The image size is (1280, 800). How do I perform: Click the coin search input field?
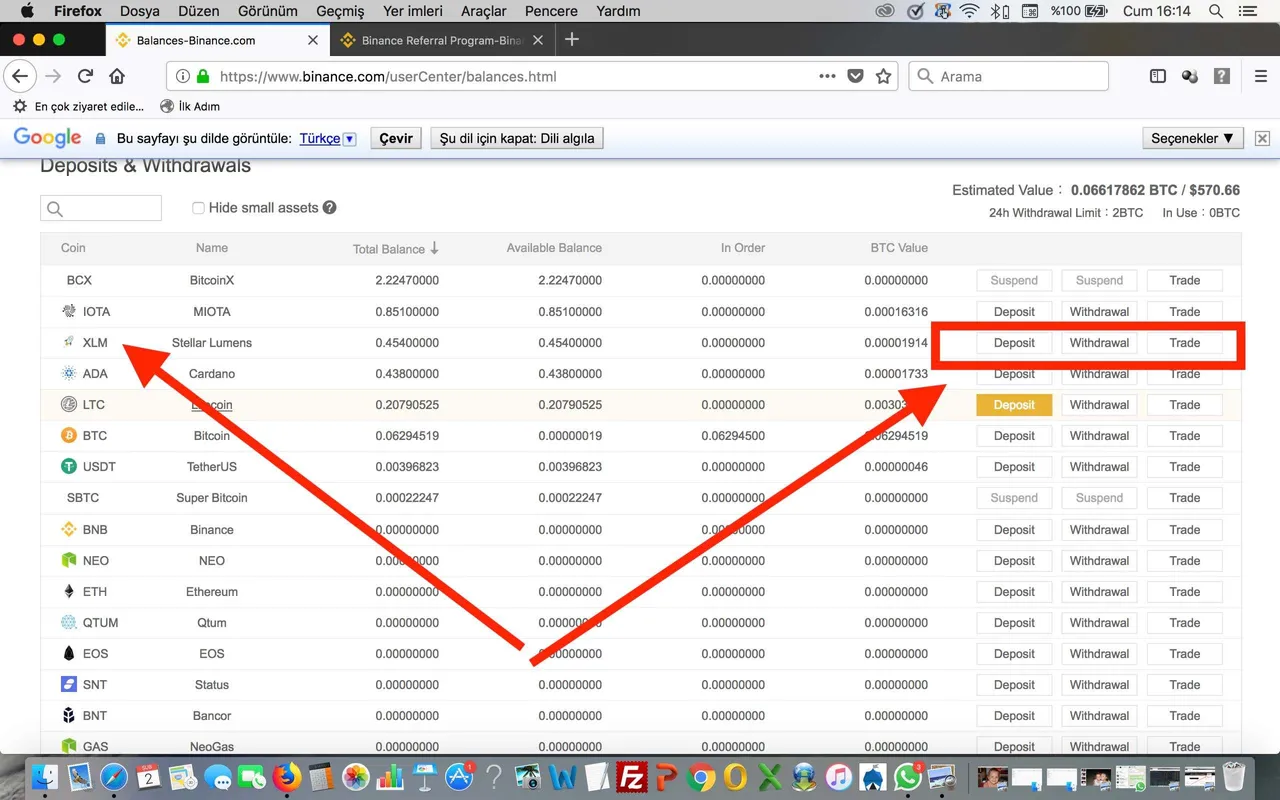point(101,208)
